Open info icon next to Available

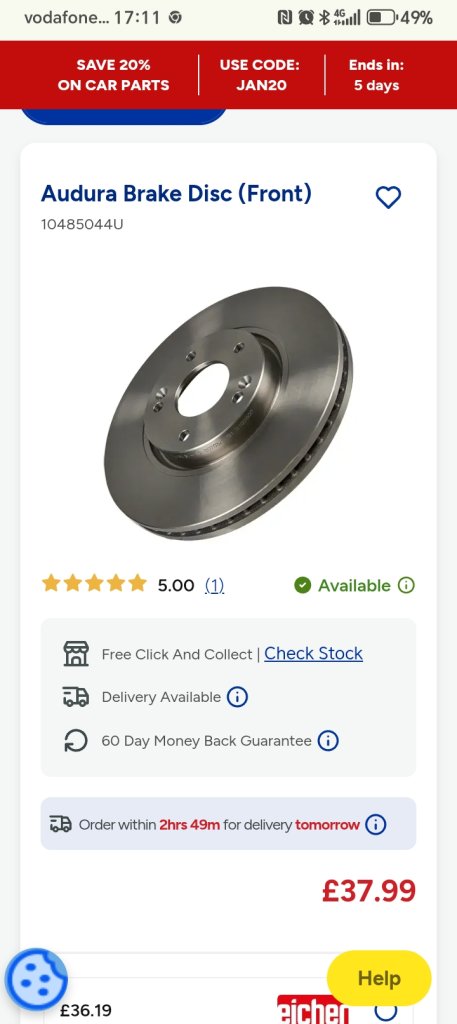click(x=406, y=585)
